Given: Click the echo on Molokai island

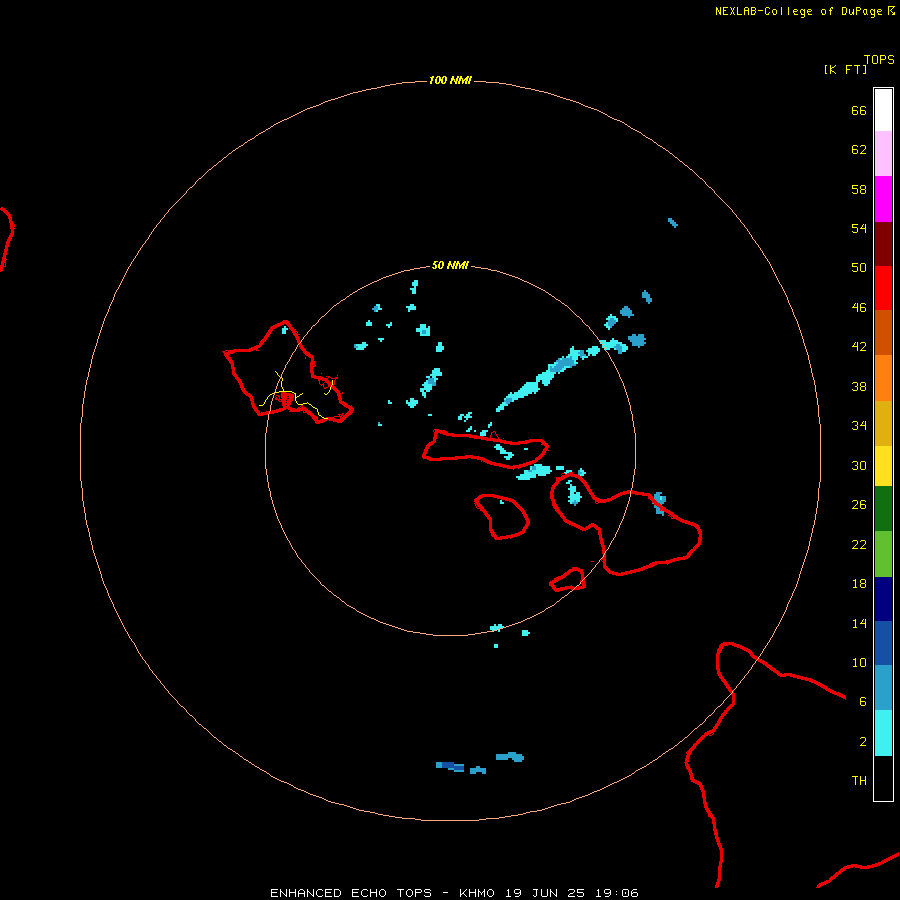Looking at the screenshot, I should [505, 452].
